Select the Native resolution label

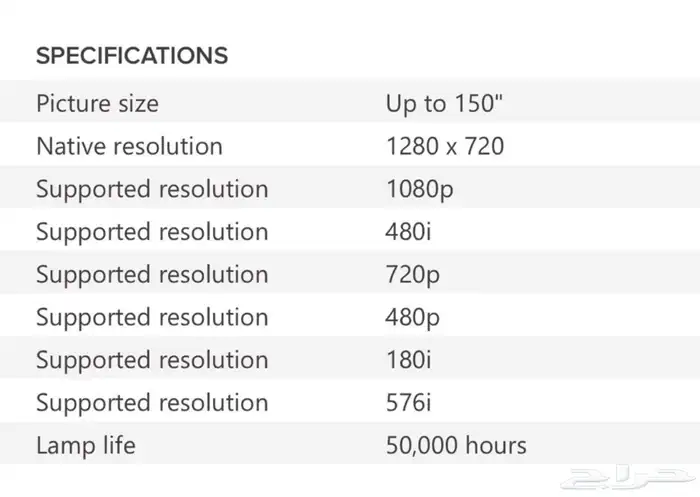click(x=129, y=146)
